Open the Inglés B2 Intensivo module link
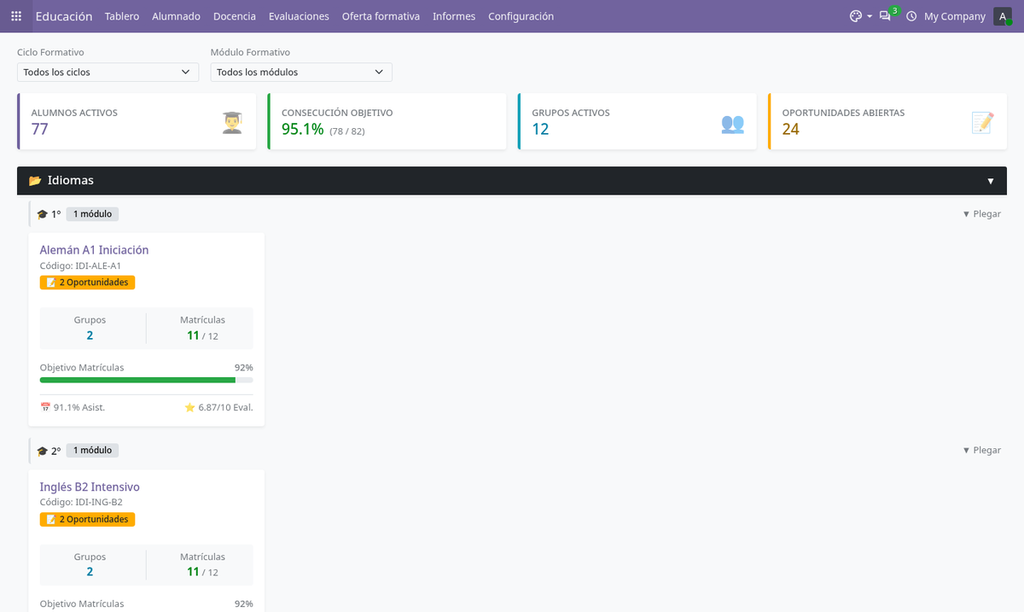 click(x=89, y=487)
